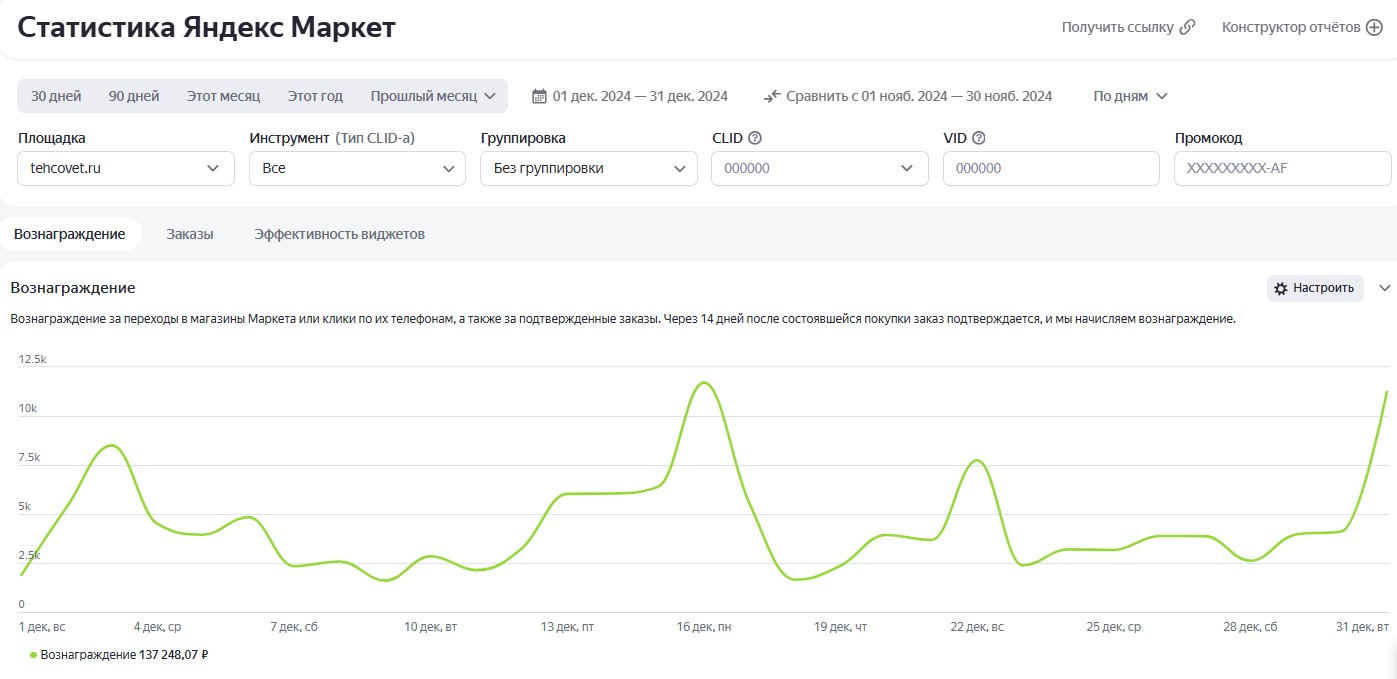Image resolution: width=1397 pixels, height=679 pixels.
Task: Open the Инструмент dropdown showing Все
Action: tap(357, 168)
